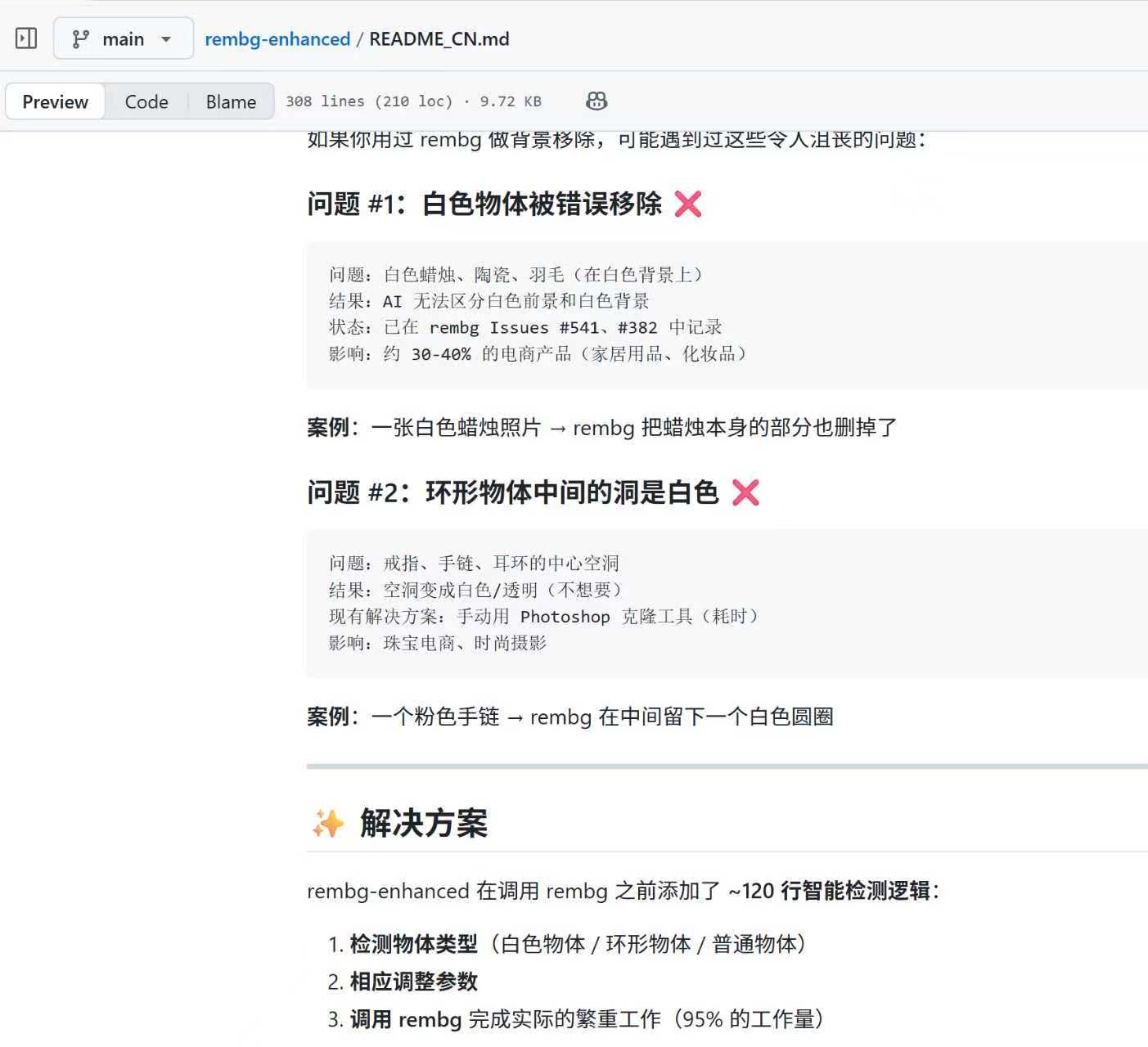This screenshot has height=1047, width=1148.
Task: Click the red X emoji after 问题 #2 heading
Action: 745,492
